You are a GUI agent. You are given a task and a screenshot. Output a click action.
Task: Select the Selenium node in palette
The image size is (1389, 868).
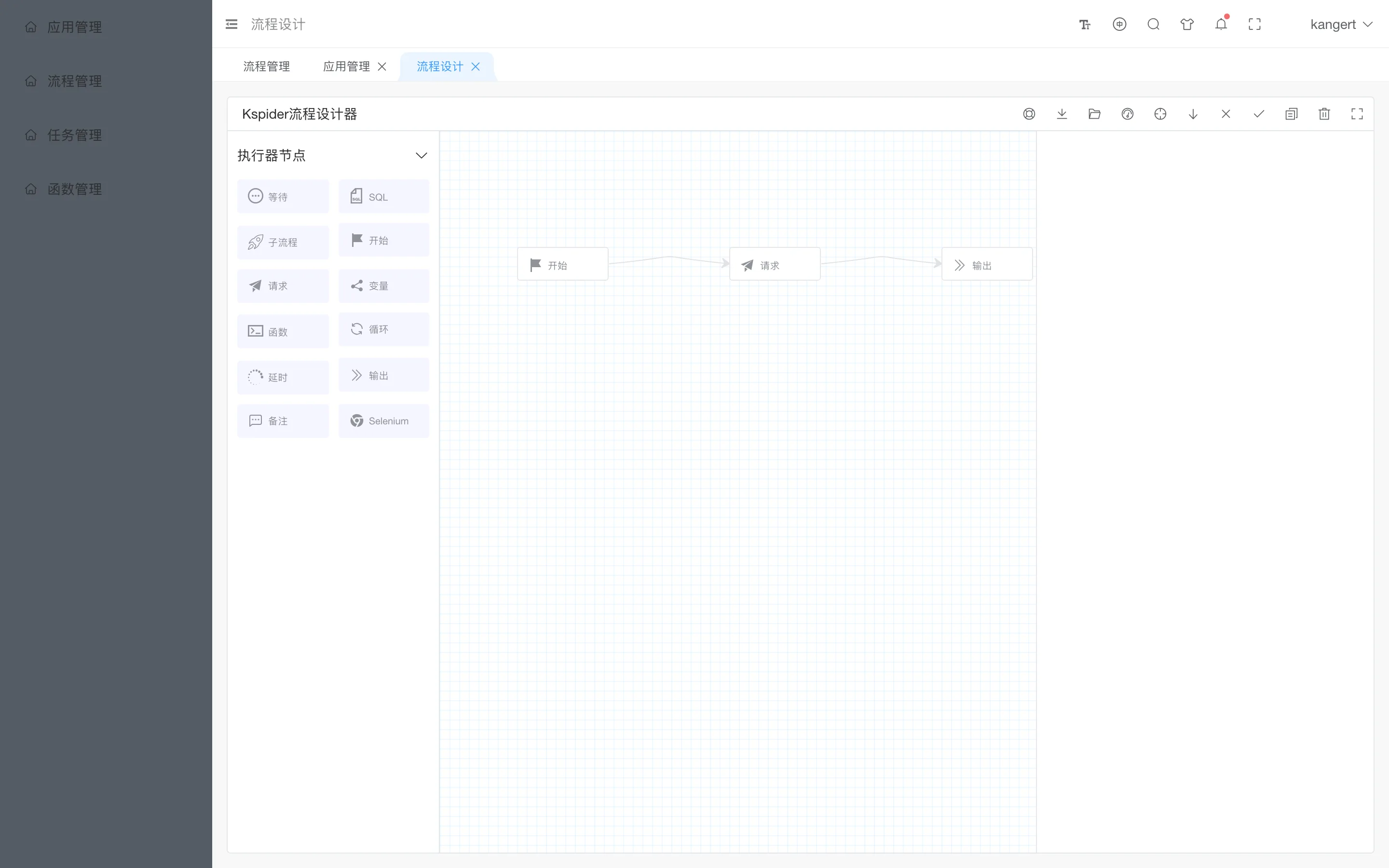[x=384, y=421]
